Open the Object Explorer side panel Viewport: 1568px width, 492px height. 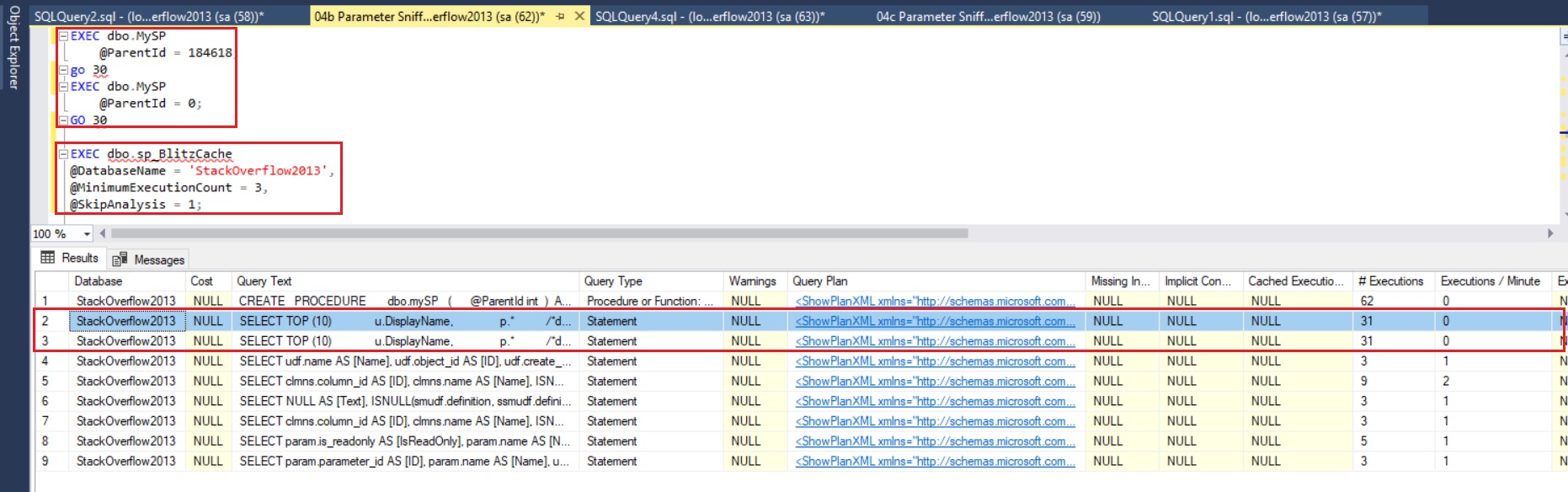click(13, 47)
